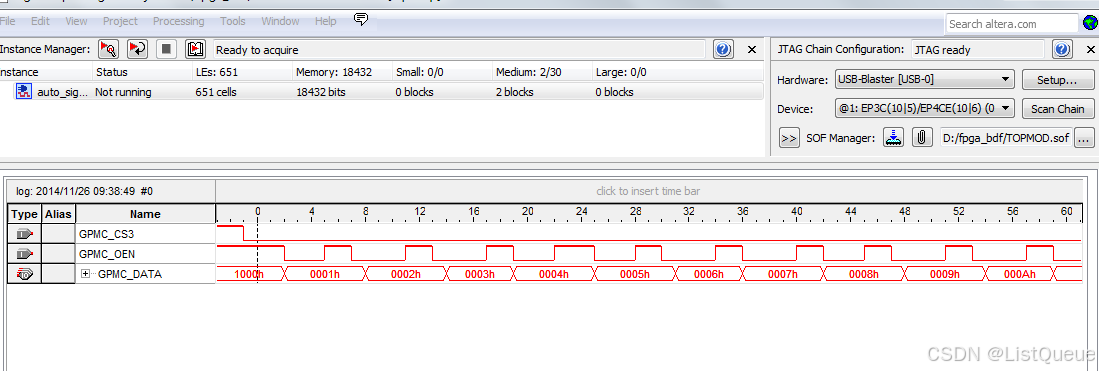Click the Program Device download icon
Image resolution: width=1099 pixels, height=371 pixels.
pyautogui.click(x=893, y=137)
